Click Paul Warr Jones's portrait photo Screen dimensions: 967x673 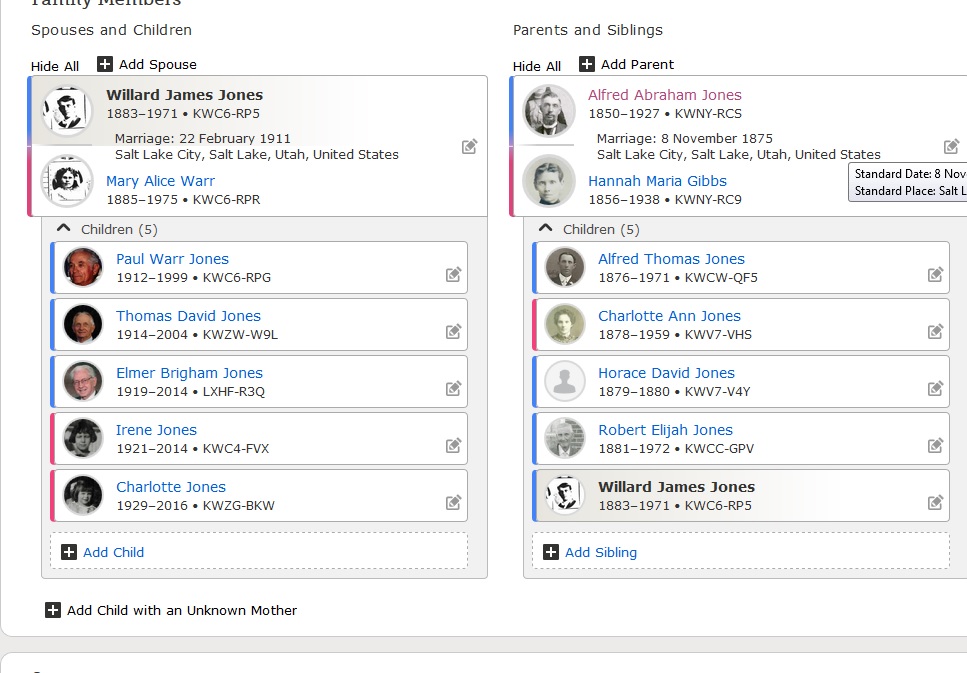pyautogui.click(x=83, y=267)
